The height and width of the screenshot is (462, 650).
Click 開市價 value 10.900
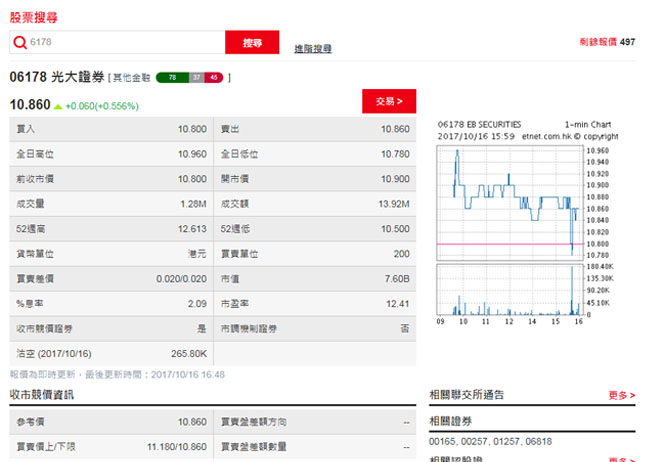pyautogui.click(x=395, y=179)
